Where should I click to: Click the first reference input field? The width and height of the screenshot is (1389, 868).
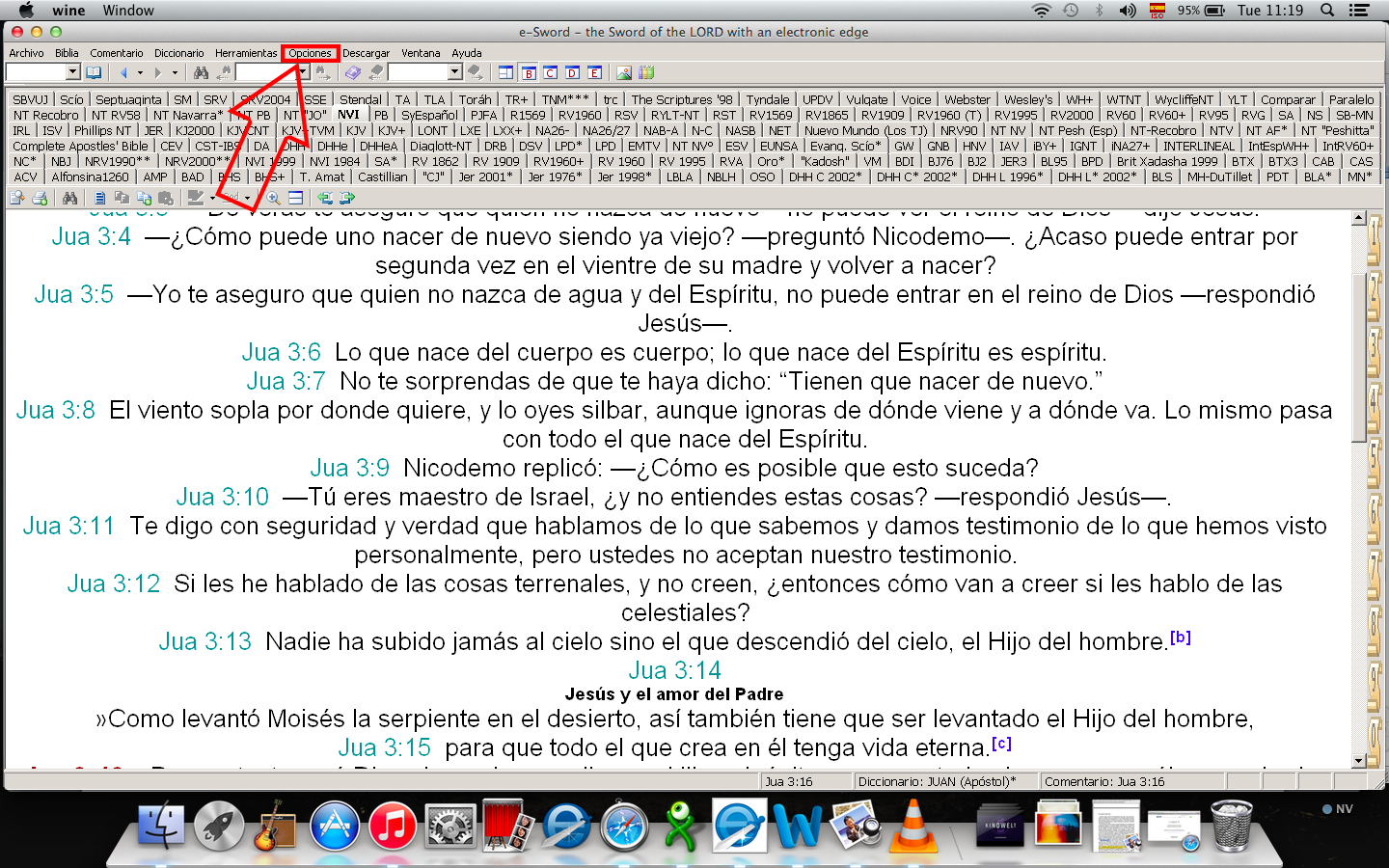36,72
